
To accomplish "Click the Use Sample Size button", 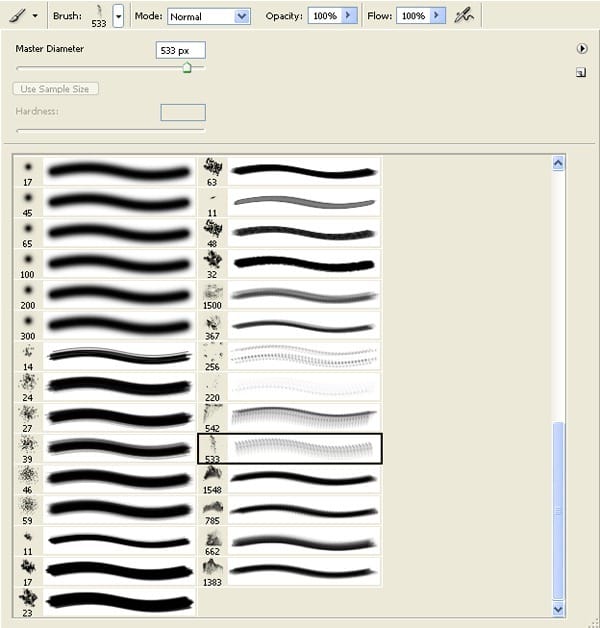I will (x=55, y=89).
